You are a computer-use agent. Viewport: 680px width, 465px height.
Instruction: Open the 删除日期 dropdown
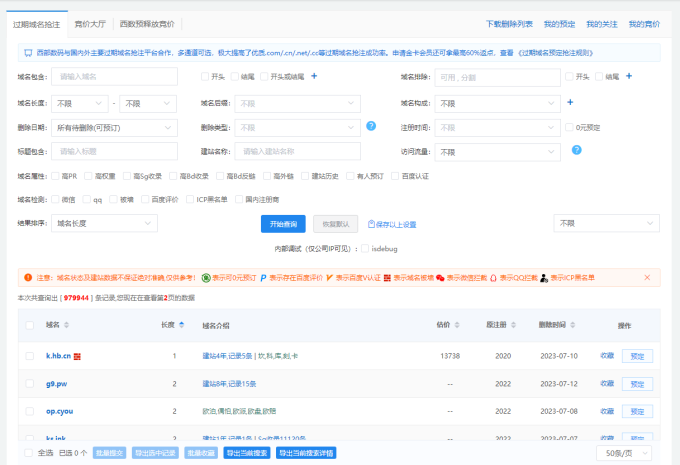click(114, 128)
